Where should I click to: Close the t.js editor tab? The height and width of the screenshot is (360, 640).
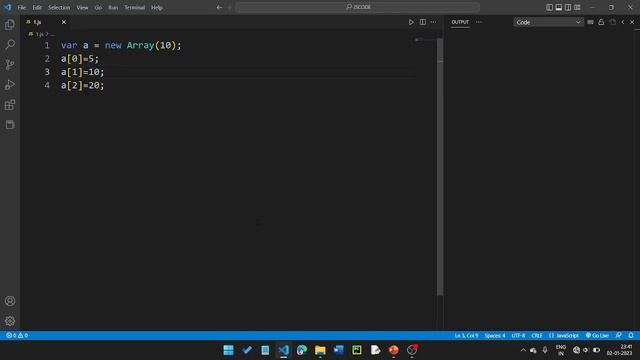(x=64, y=22)
